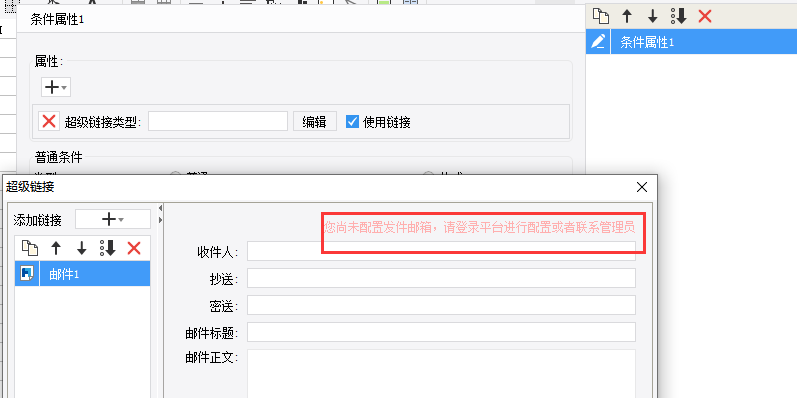Move 条件属性1 down in right panel
This screenshot has height=398, width=797.
[653, 16]
